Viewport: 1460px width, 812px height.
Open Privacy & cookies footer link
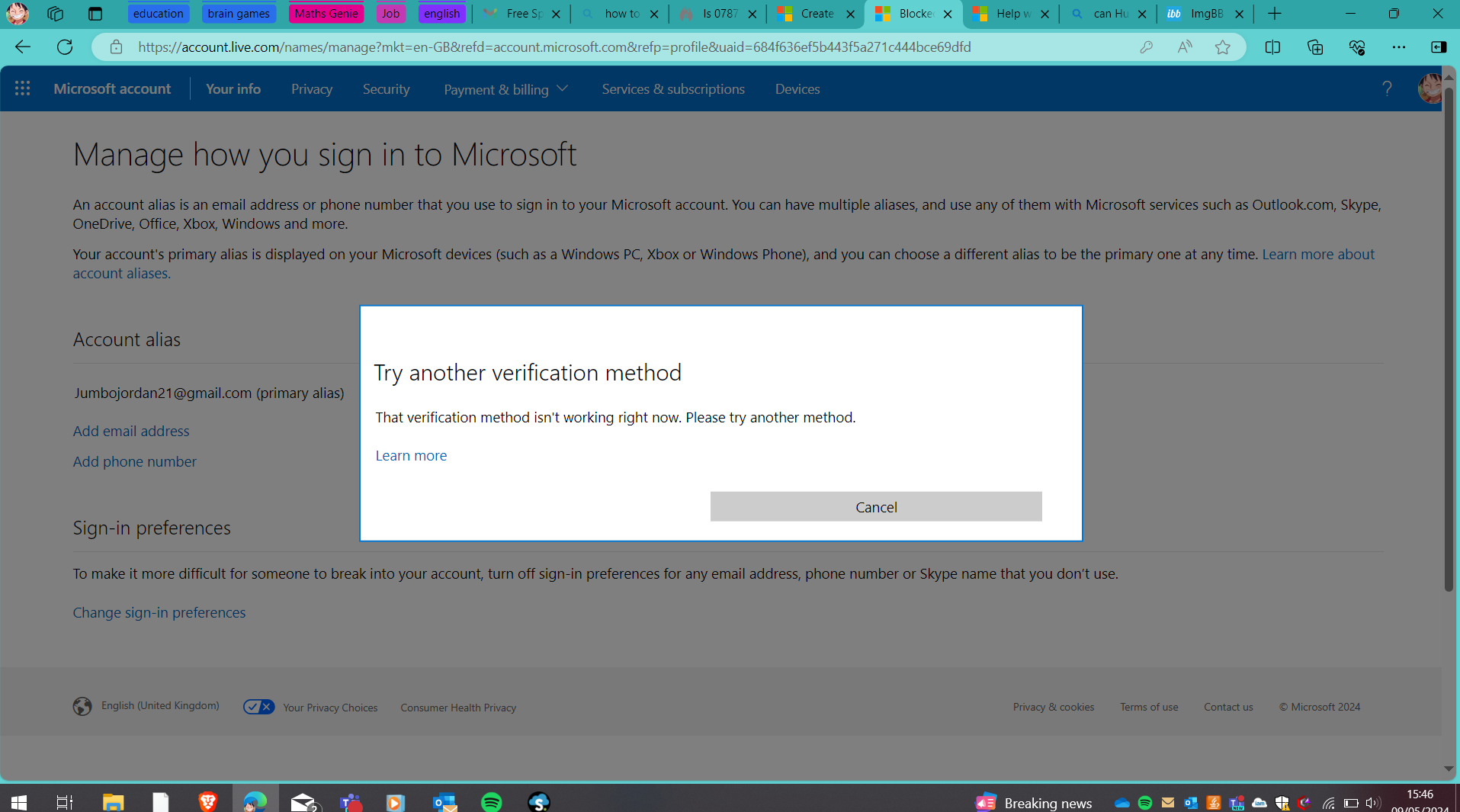click(x=1054, y=707)
